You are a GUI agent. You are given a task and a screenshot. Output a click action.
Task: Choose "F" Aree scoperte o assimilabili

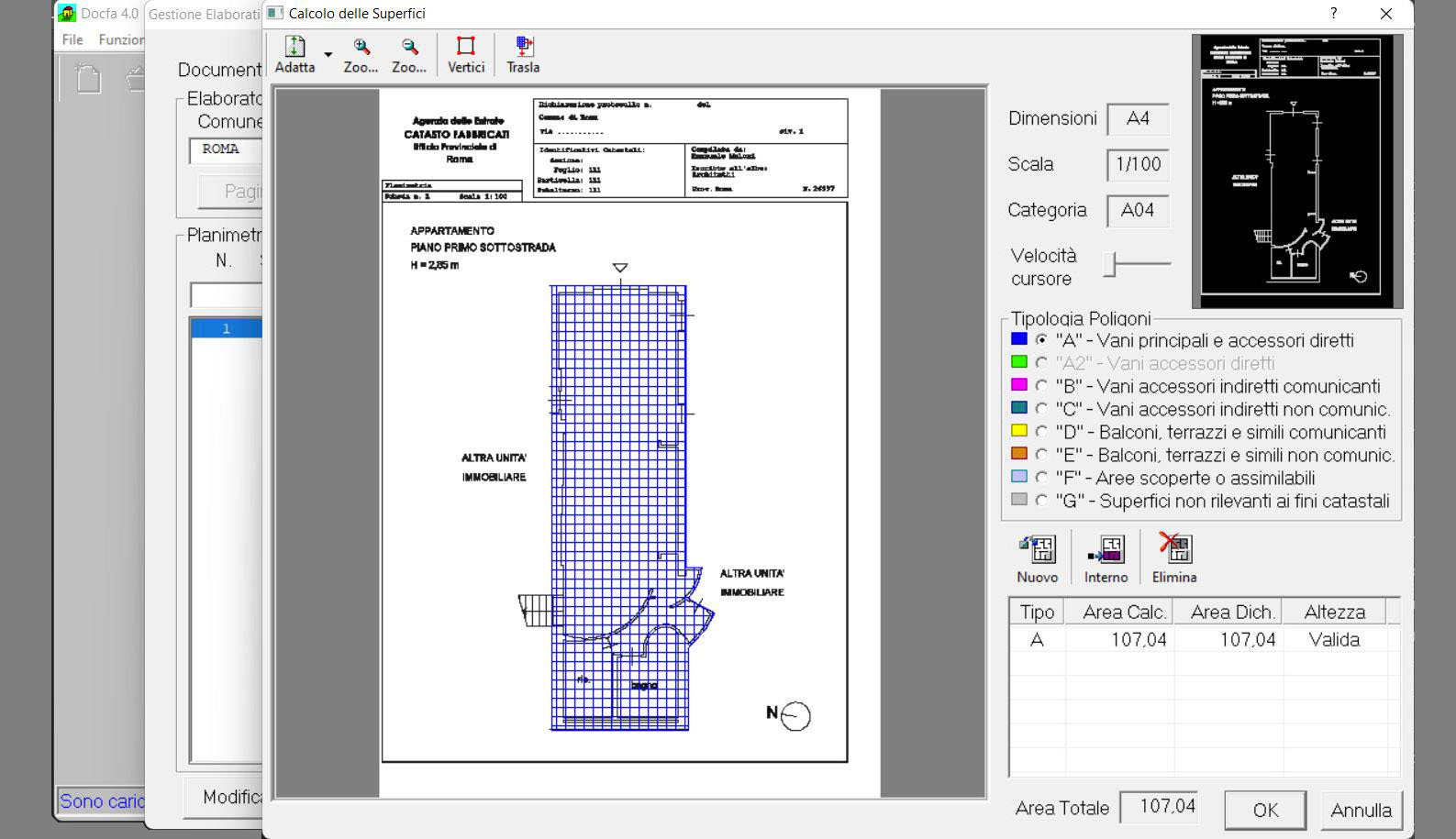pyautogui.click(x=1041, y=478)
